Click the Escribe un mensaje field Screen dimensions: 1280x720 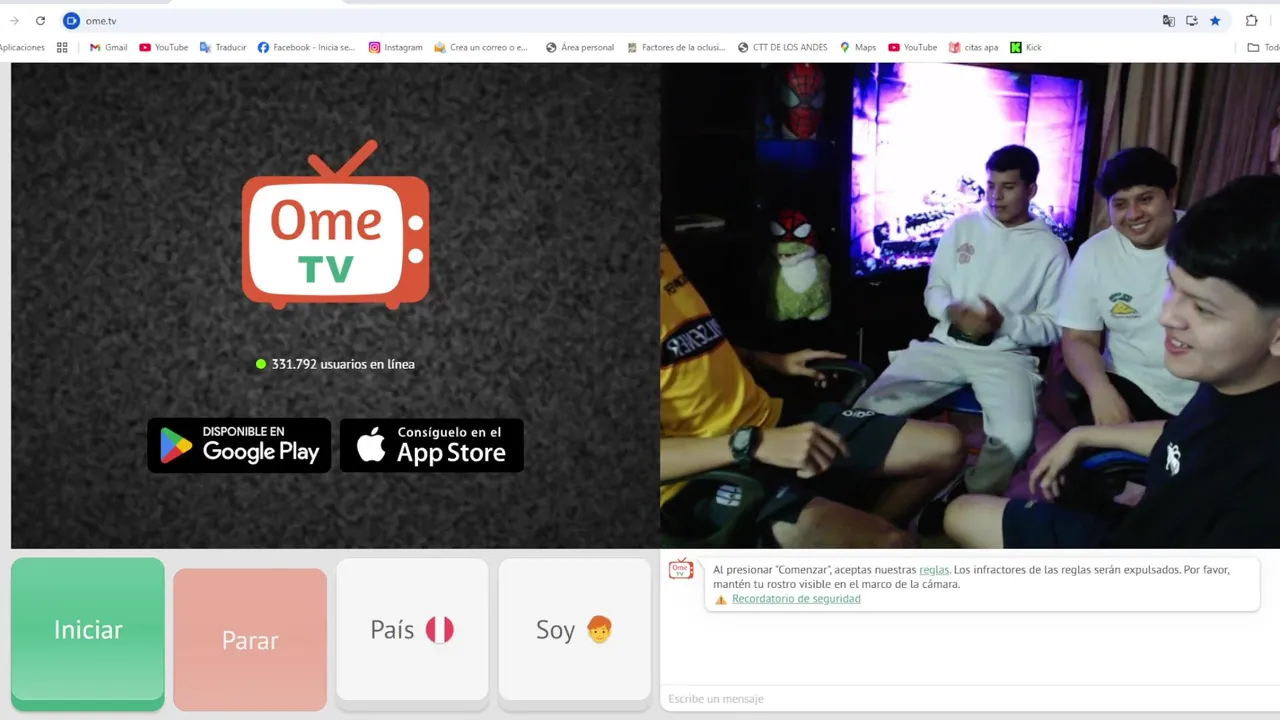coord(968,699)
